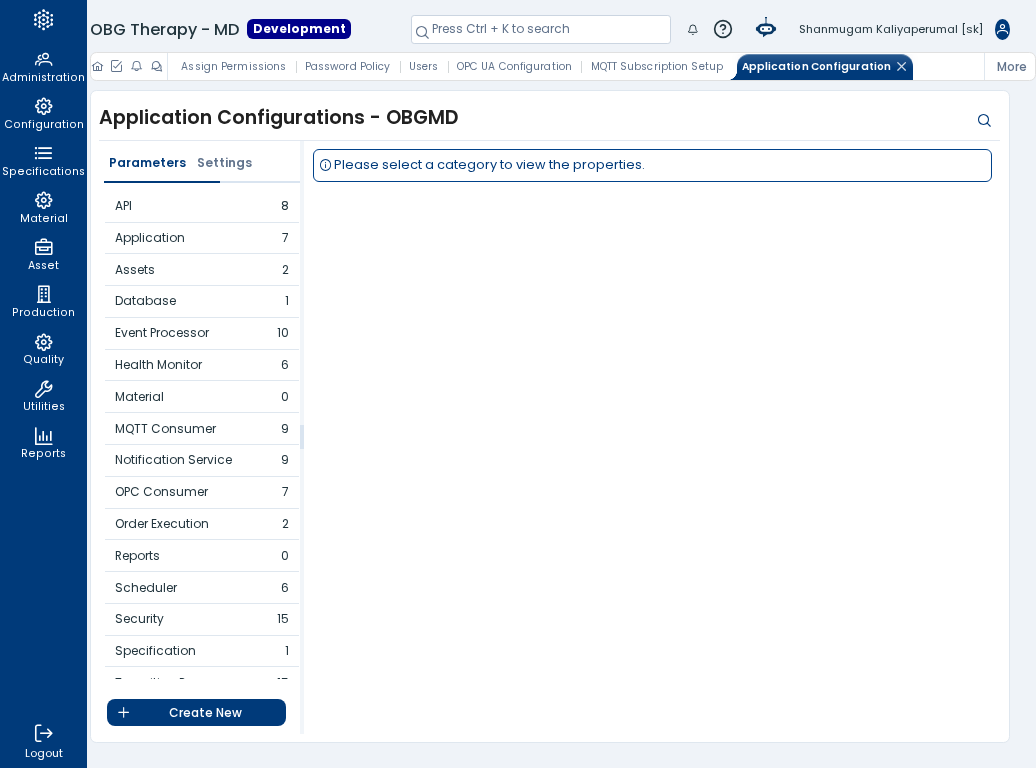This screenshot has width=1036, height=768.
Task: Open the Reports sidebar menu
Action: tap(44, 443)
